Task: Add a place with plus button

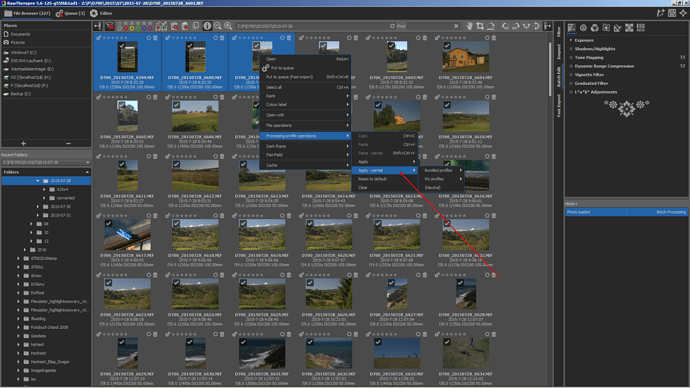Action: point(23,143)
